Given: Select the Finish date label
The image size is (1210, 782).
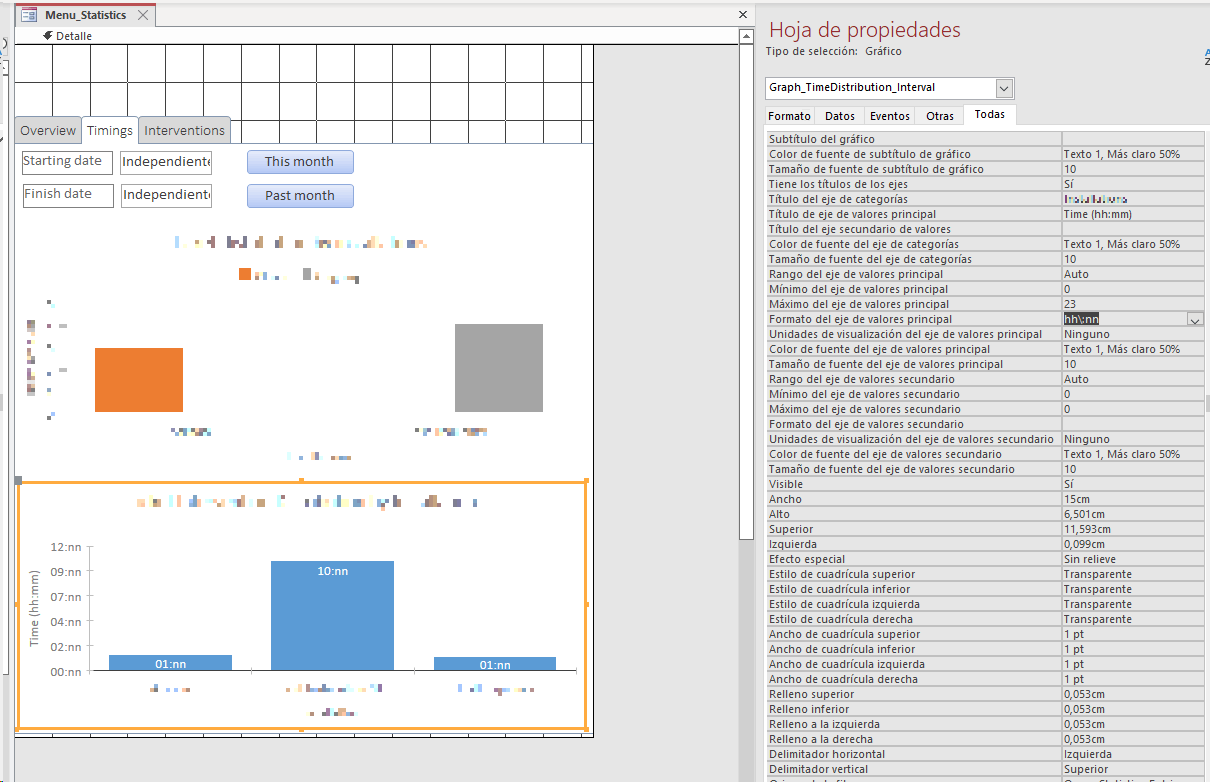Looking at the screenshot, I should (x=68, y=195).
